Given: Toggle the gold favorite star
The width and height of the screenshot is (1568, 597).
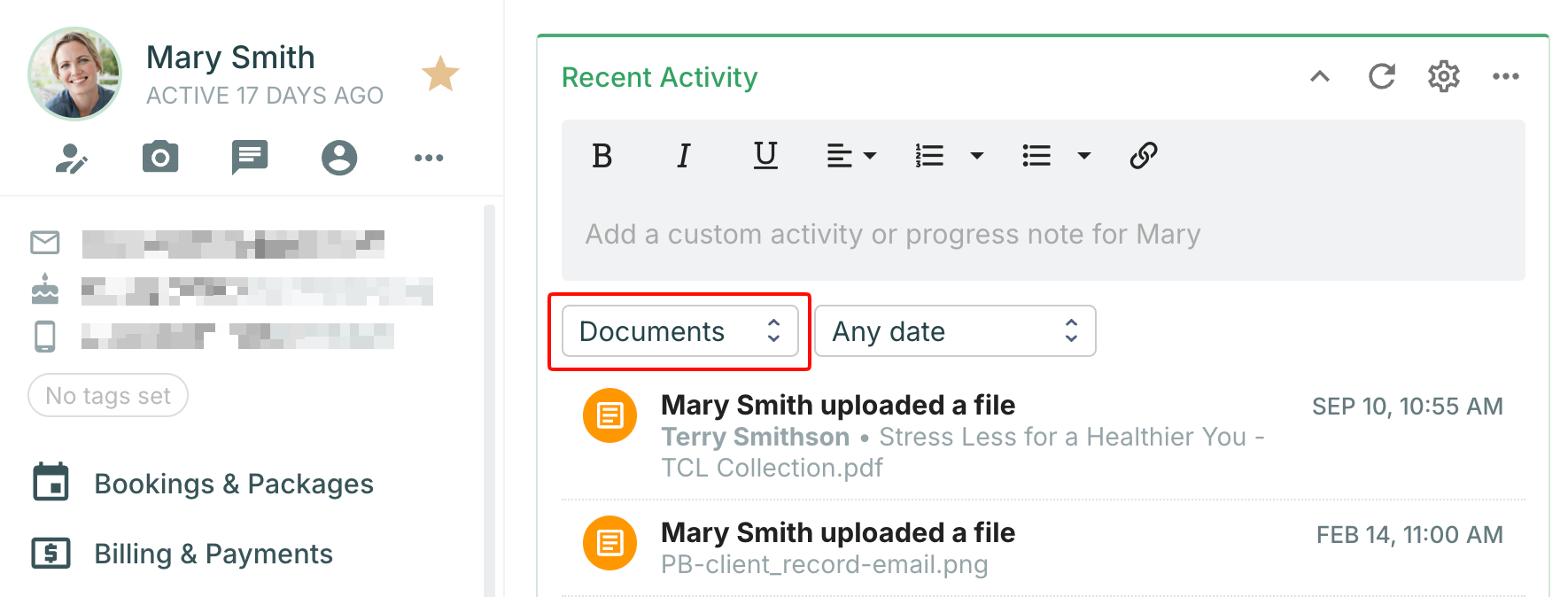Looking at the screenshot, I should [440, 74].
